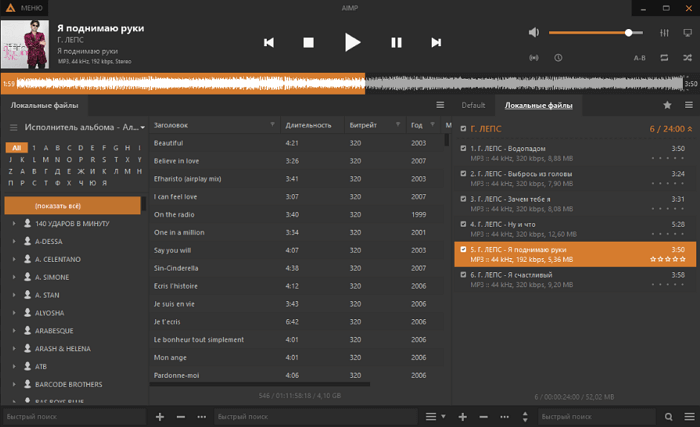
Task: Open the МЕНЮ main menu
Action: (x=24, y=7)
